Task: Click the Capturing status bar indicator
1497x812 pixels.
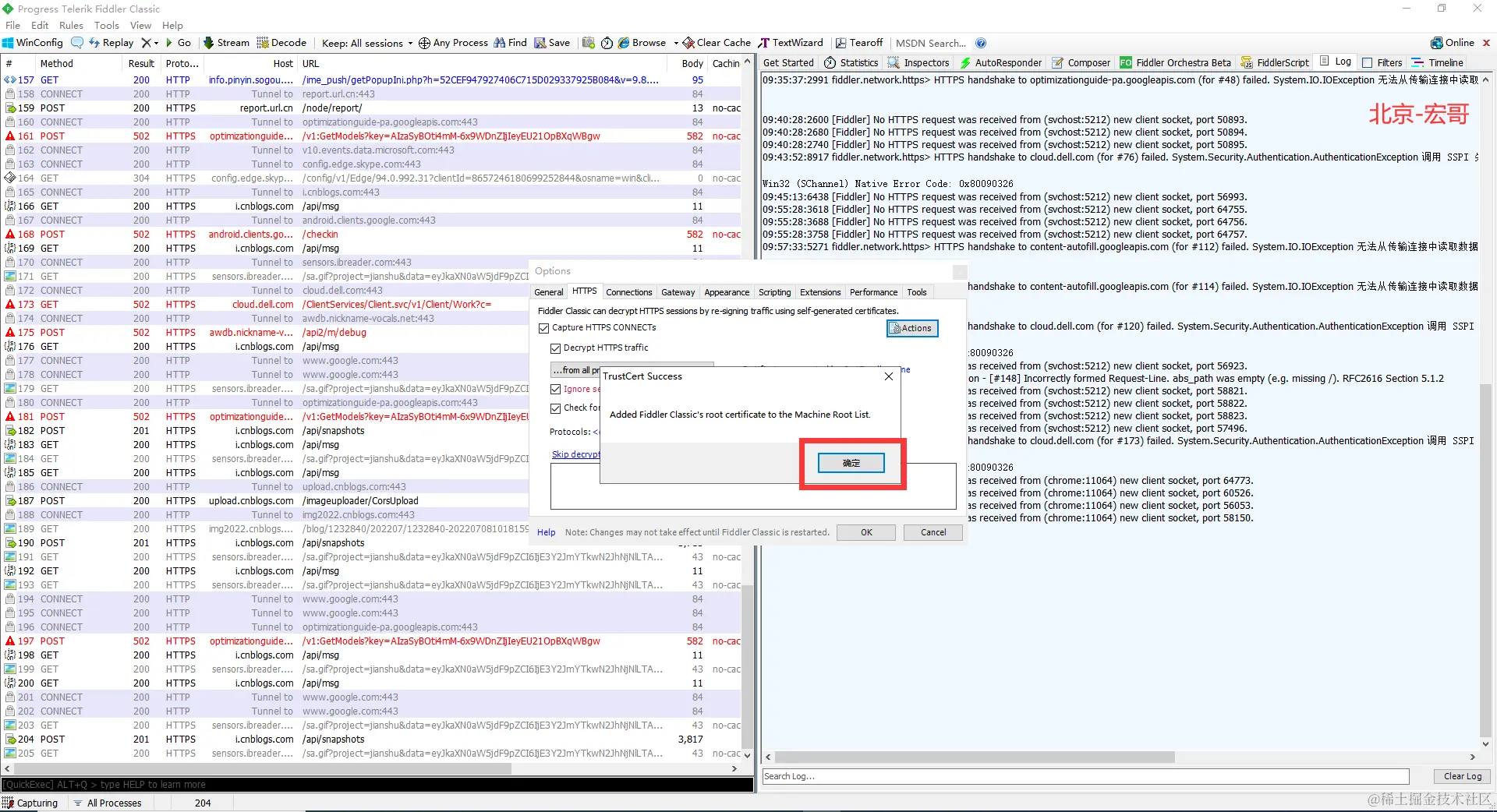Action: coord(30,803)
